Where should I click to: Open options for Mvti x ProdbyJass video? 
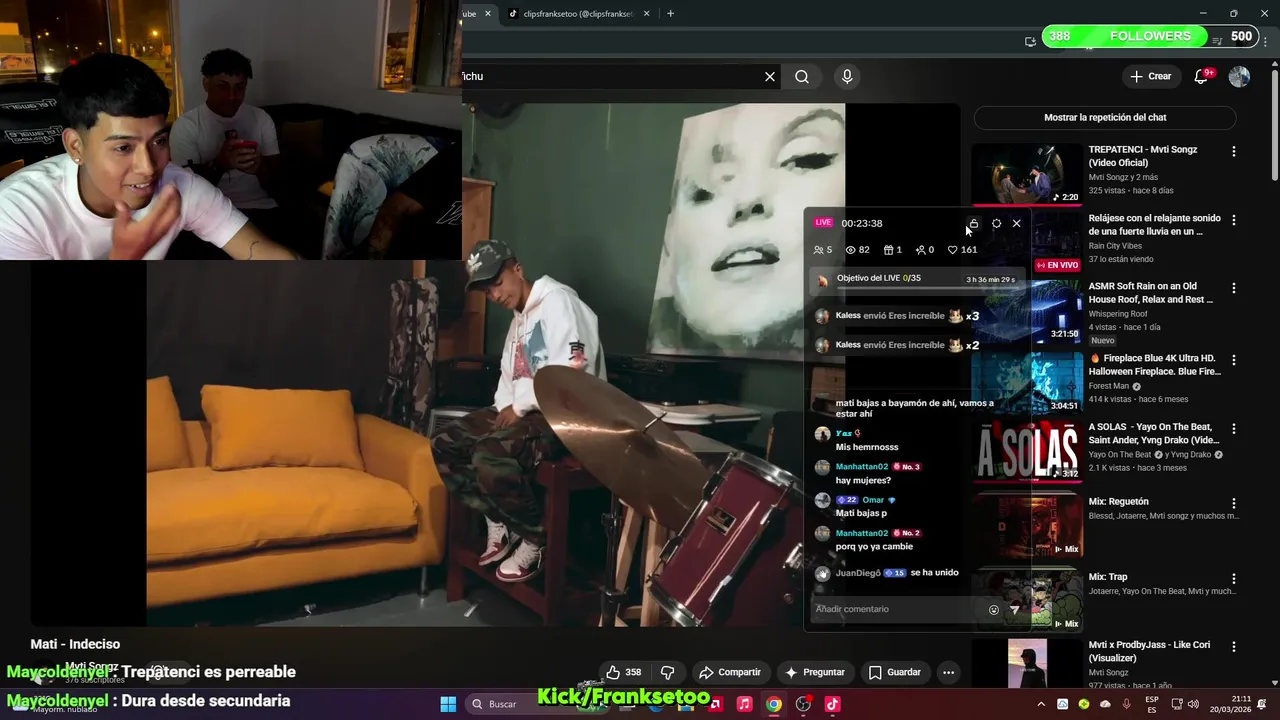click(1234, 646)
